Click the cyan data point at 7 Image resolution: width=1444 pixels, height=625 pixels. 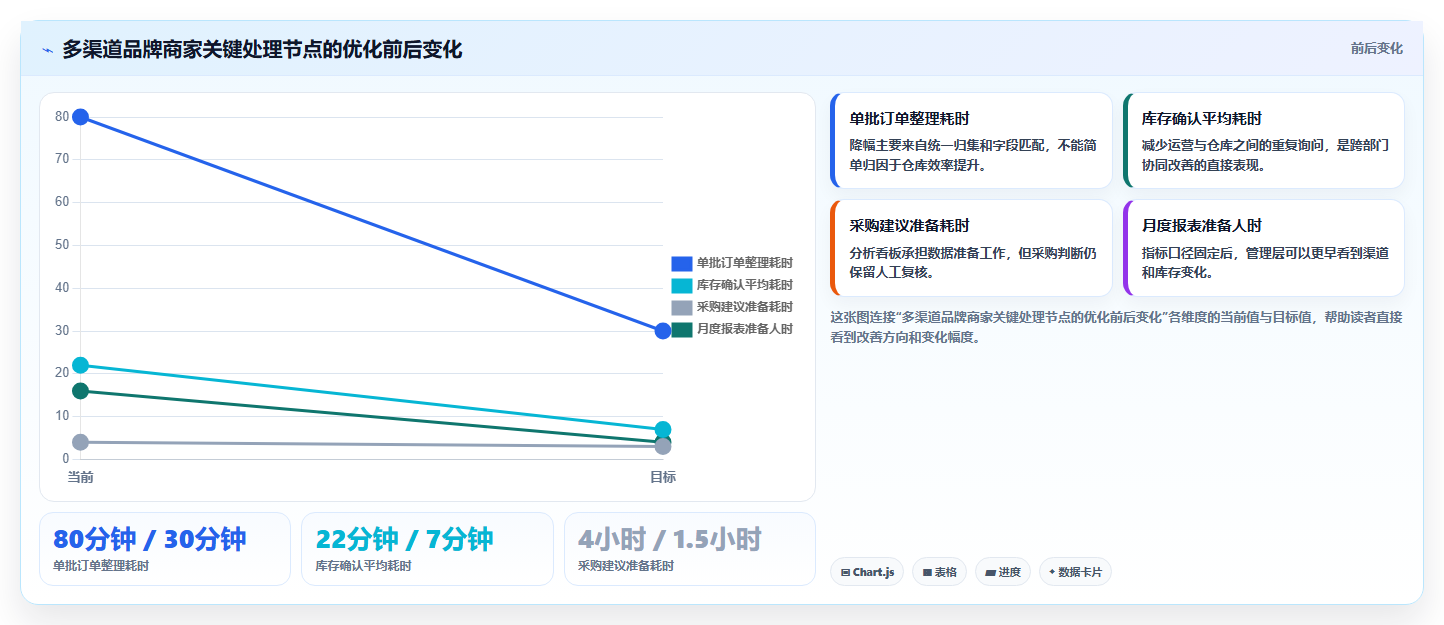point(663,429)
